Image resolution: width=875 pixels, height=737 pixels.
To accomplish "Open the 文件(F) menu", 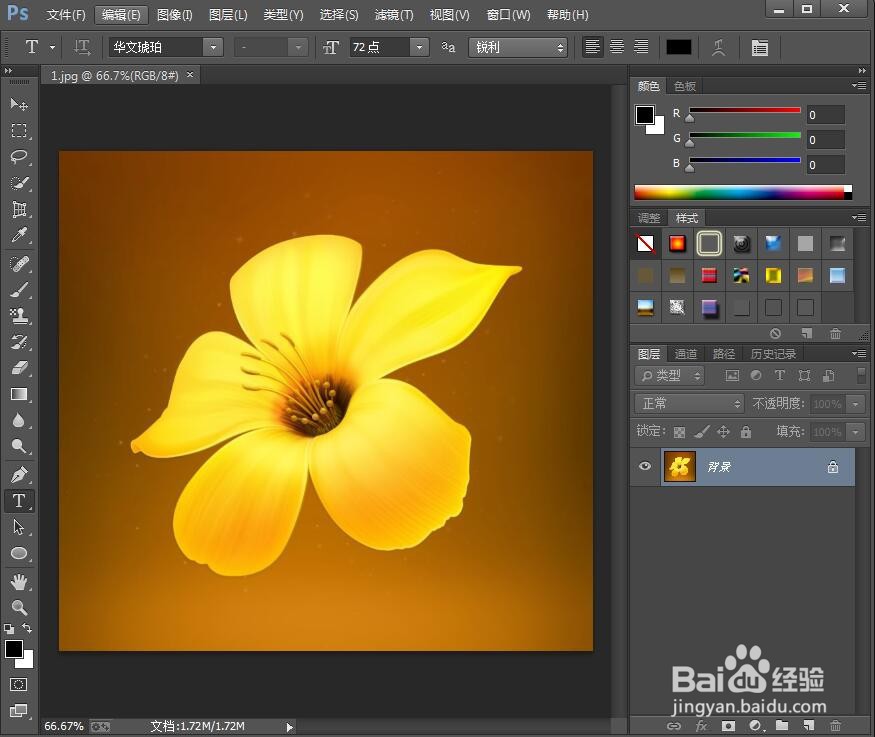I will 66,15.
